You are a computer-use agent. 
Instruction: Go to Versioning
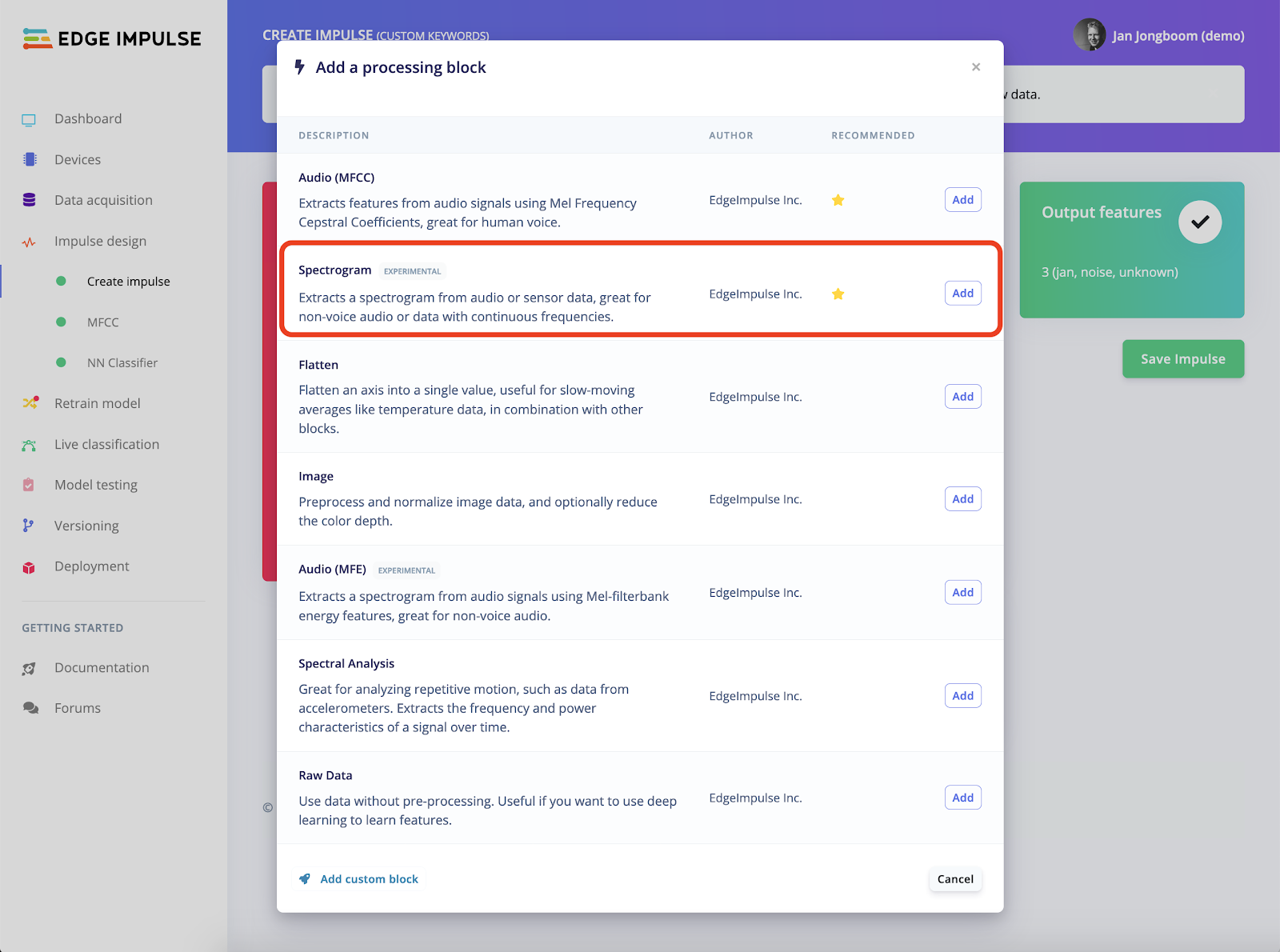(x=86, y=526)
